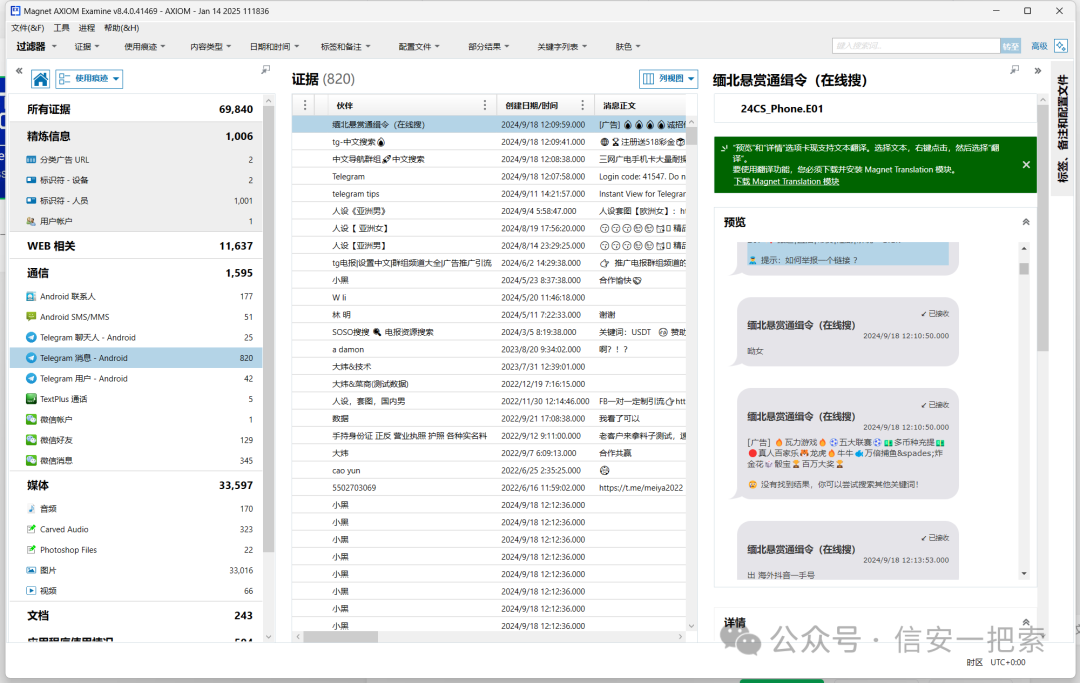
Task: Open 创建日期/时间 column options menu
Action: point(583,105)
